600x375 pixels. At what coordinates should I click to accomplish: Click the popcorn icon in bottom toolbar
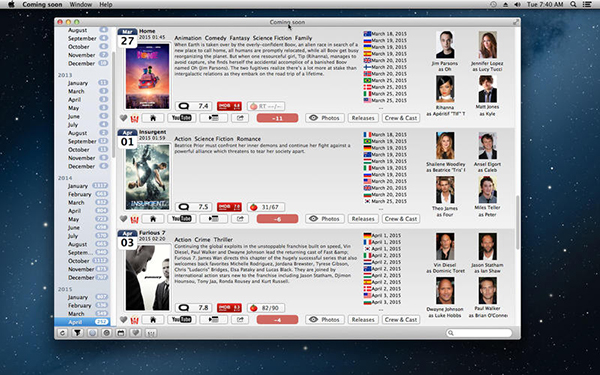click(150, 333)
